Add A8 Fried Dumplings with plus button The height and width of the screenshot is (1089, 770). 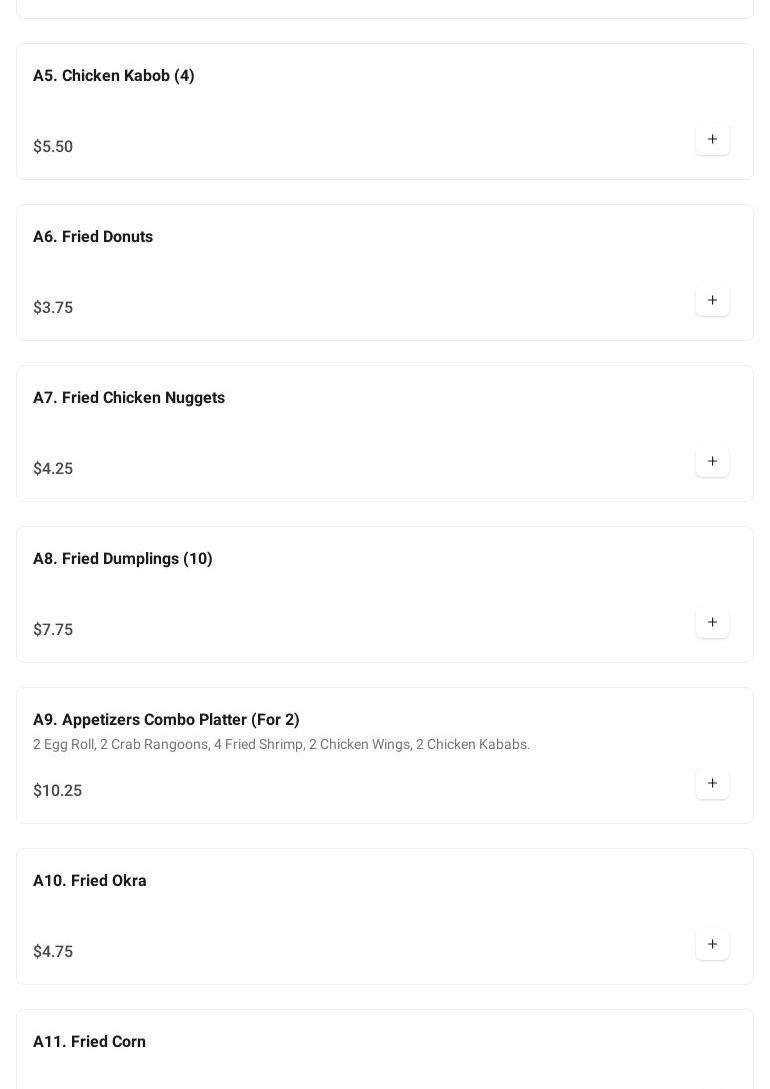click(712, 623)
